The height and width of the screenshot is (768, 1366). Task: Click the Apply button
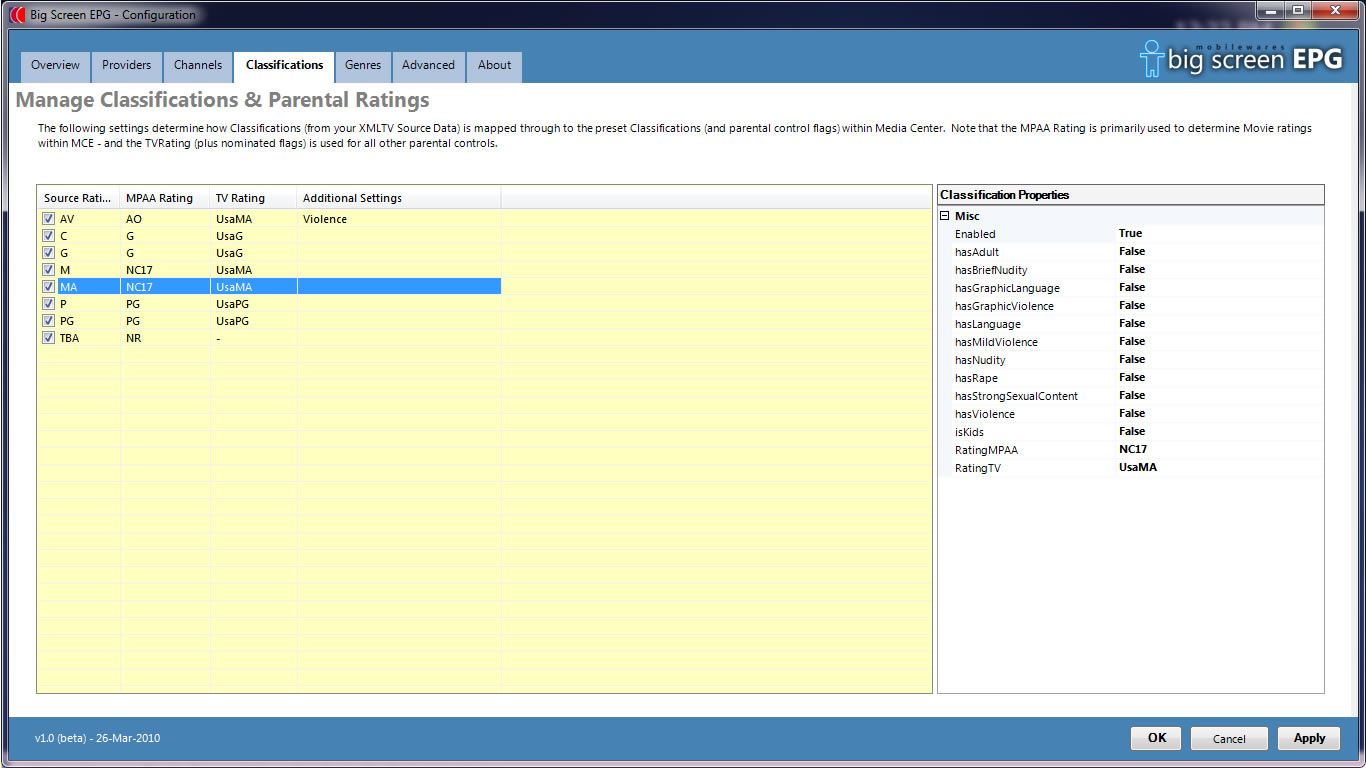(1309, 738)
